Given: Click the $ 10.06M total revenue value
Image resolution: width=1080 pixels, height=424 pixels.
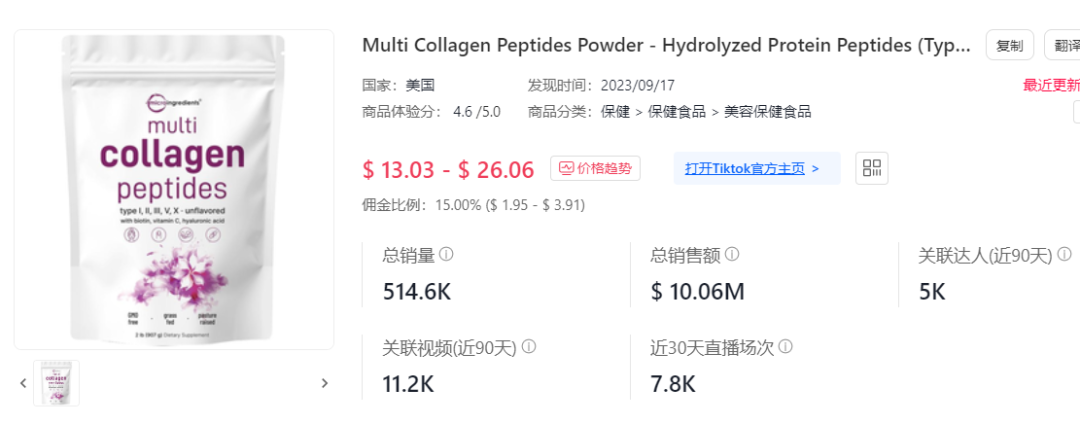Looking at the screenshot, I should [698, 292].
